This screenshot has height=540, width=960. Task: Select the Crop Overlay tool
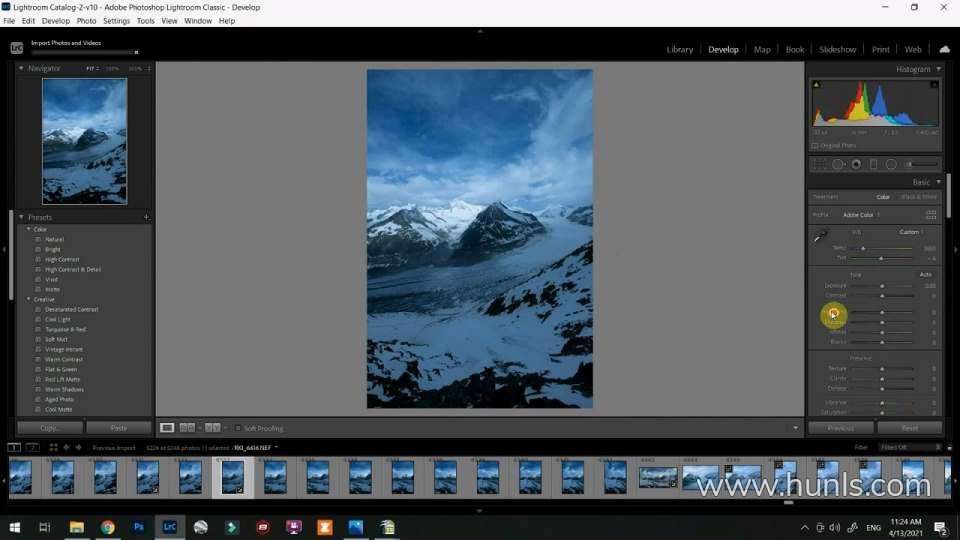tap(819, 164)
